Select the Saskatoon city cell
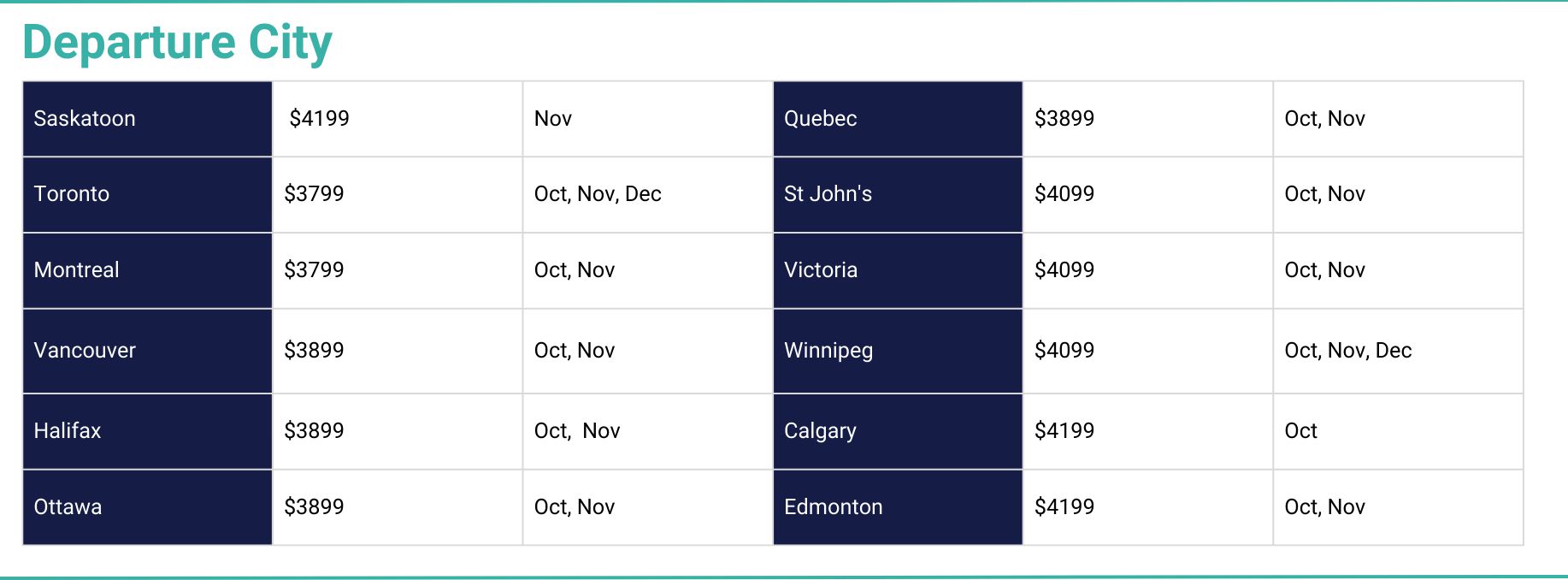Viewport: 1568px width, 580px height. (147, 119)
